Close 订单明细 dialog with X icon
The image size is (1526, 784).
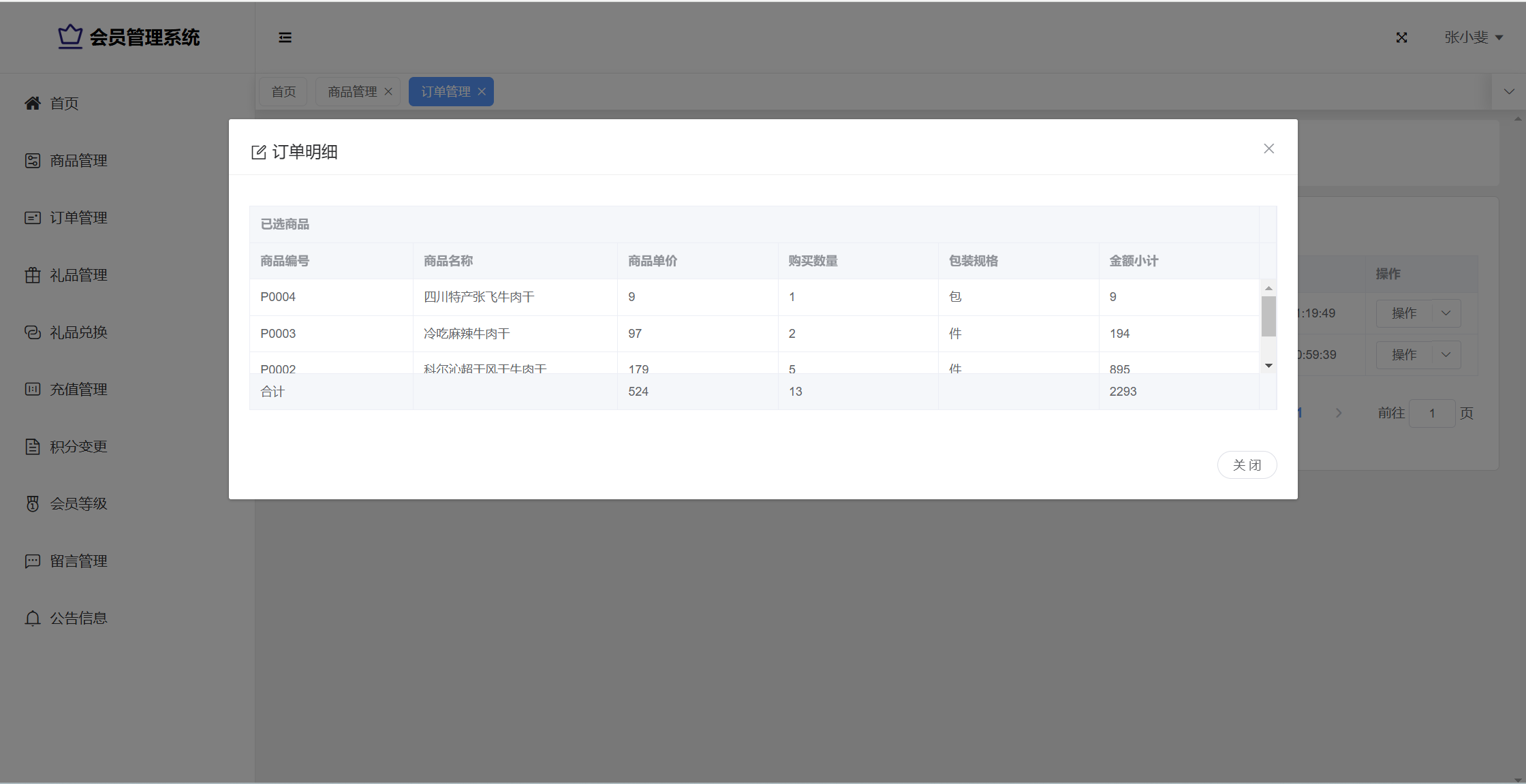pos(1268,148)
